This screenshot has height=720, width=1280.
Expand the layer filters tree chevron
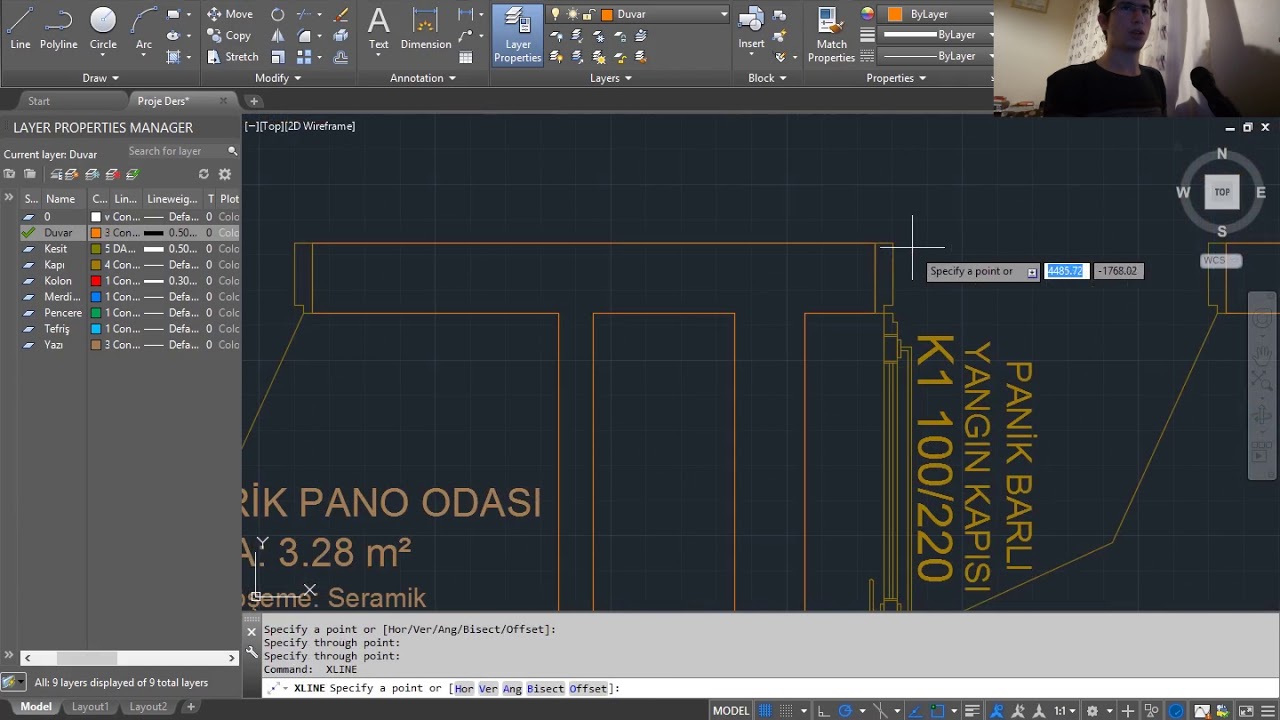click(x=9, y=198)
